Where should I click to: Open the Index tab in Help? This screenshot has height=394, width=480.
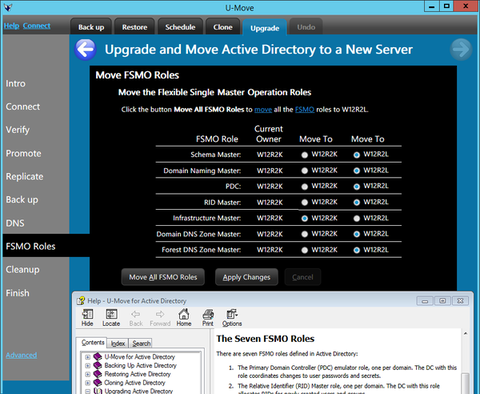tap(118, 343)
